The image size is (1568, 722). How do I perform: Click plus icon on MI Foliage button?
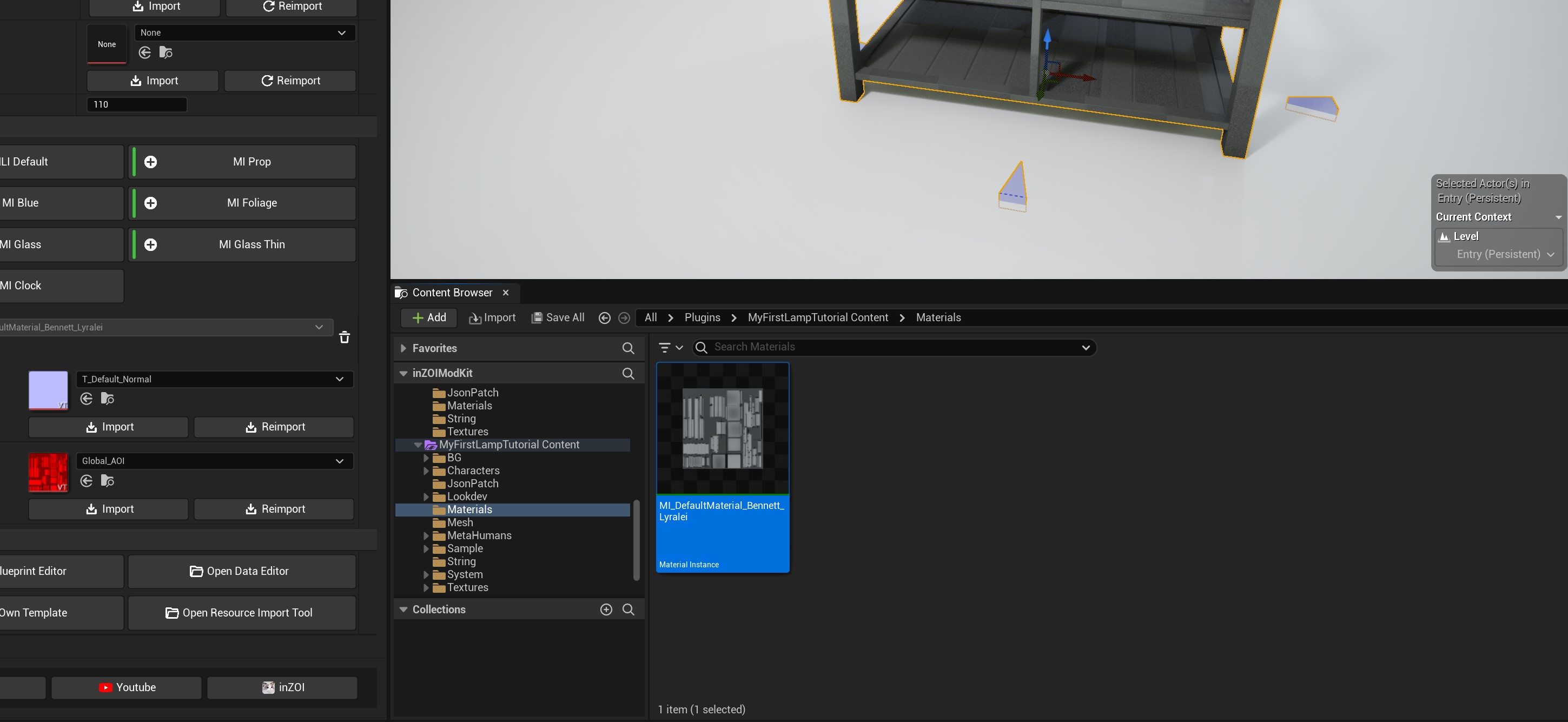click(x=150, y=203)
